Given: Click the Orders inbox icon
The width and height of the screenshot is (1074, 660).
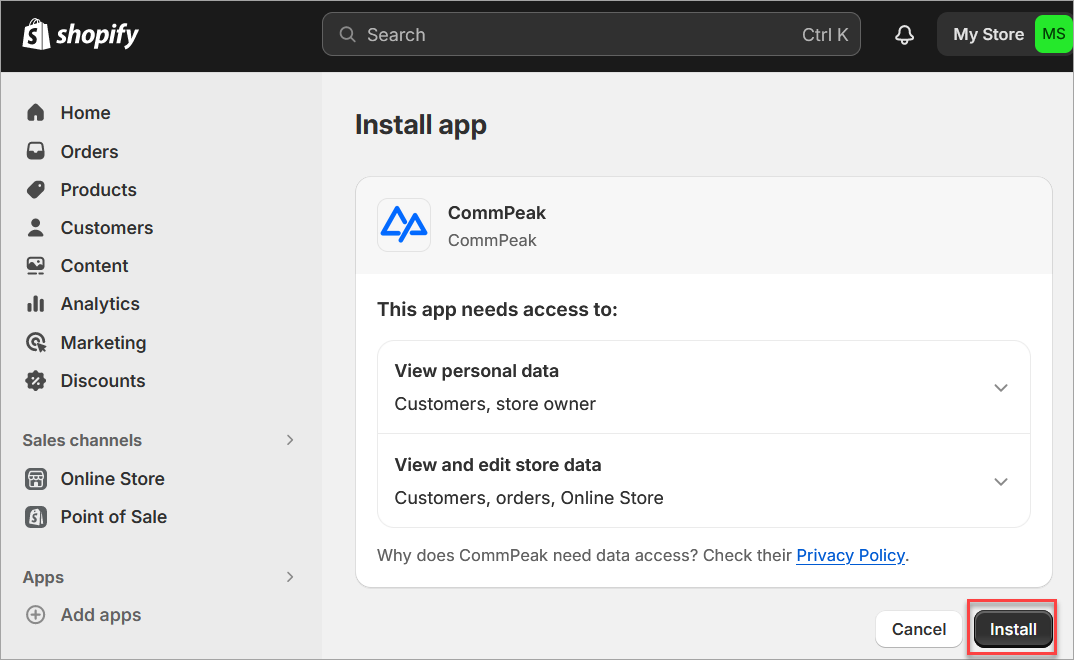Looking at the screenshot, I should (x=36, y=151).
